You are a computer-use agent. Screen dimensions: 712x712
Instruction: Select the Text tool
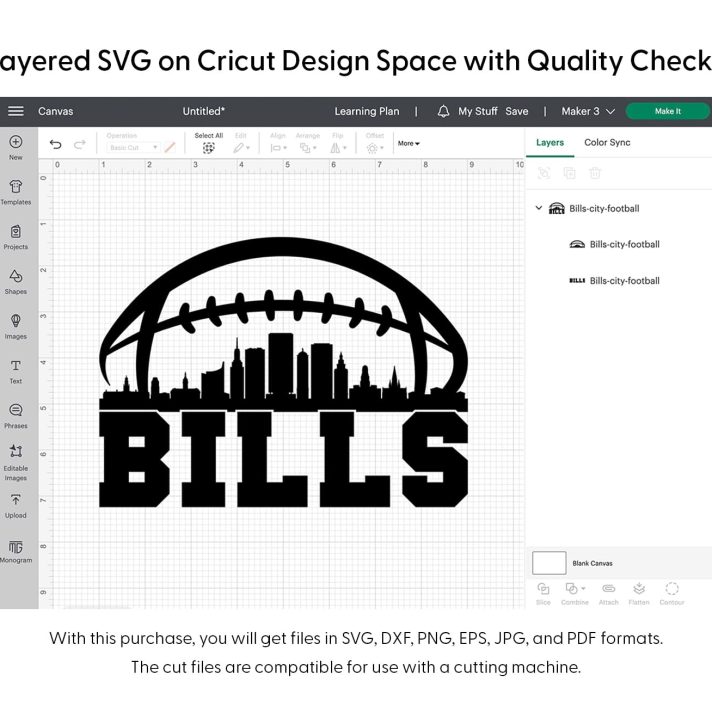15,372
